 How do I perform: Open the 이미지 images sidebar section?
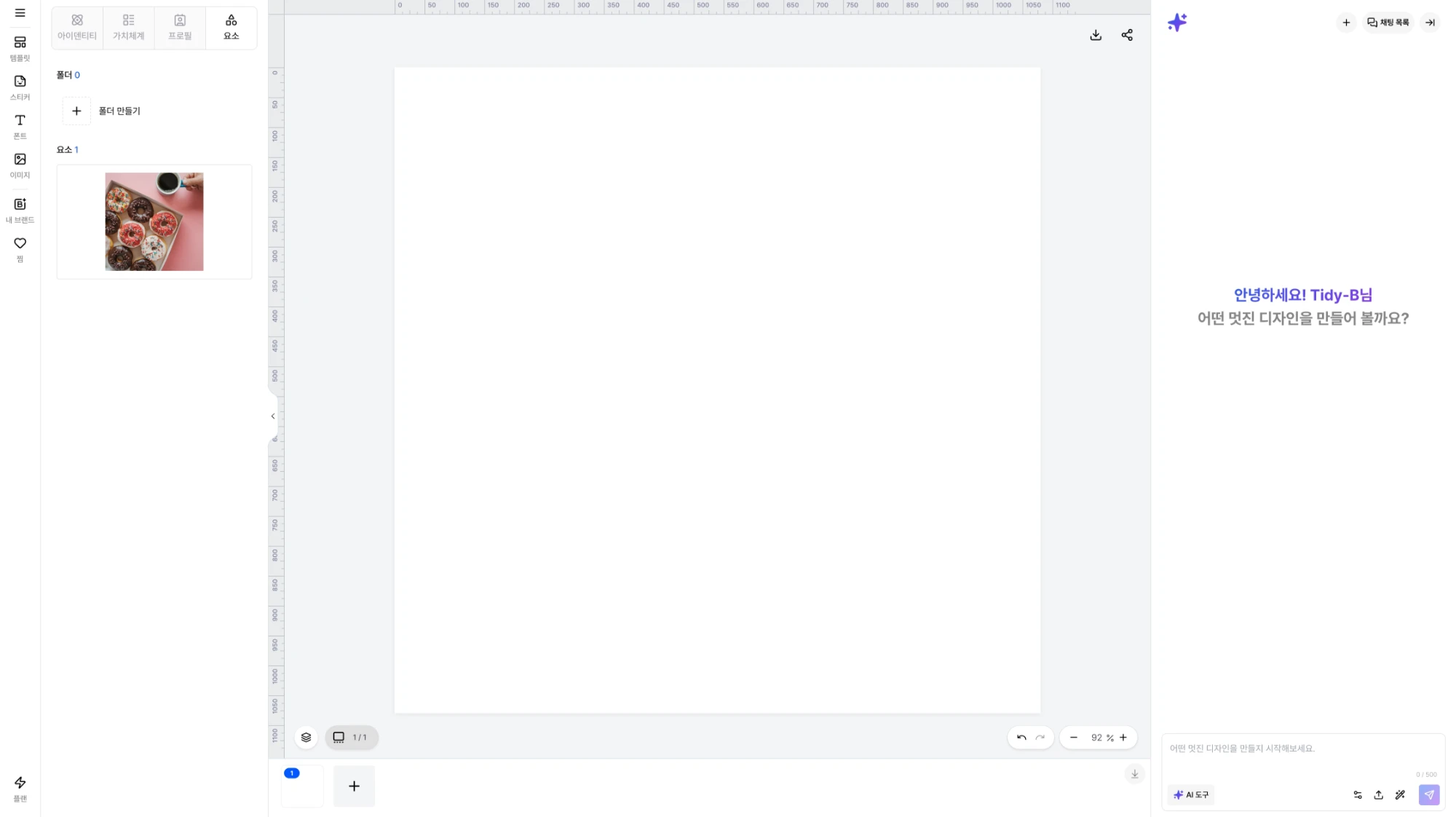pos(20,166)
